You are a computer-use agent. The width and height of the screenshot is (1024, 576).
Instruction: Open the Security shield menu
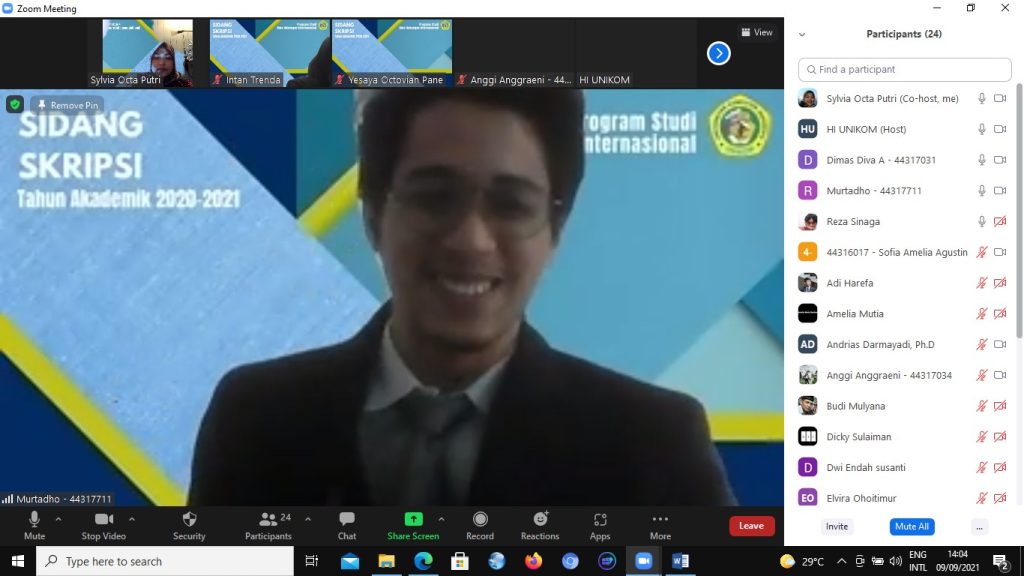189,526
